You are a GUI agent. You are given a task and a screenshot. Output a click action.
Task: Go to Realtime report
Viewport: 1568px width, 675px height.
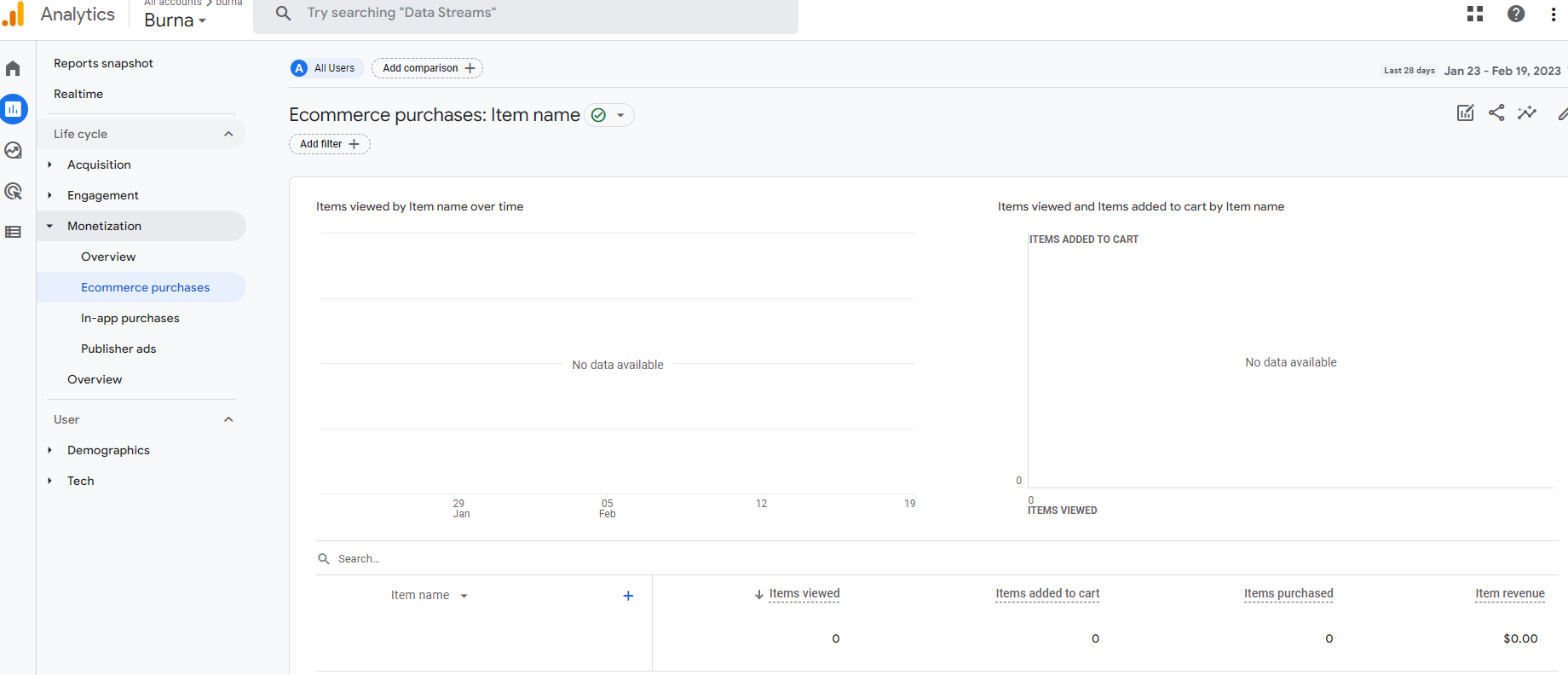click(78, 94)
